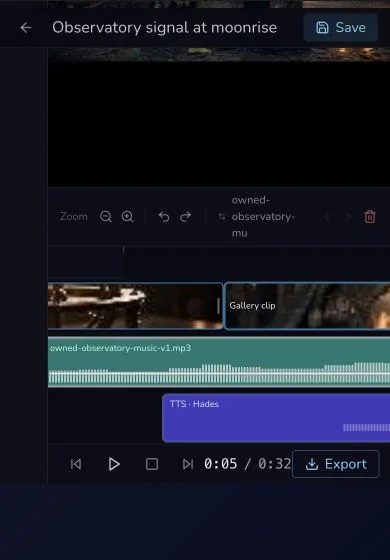Skip to start of timeline
This screenshot has width=390, height=560.
[76, 464]
